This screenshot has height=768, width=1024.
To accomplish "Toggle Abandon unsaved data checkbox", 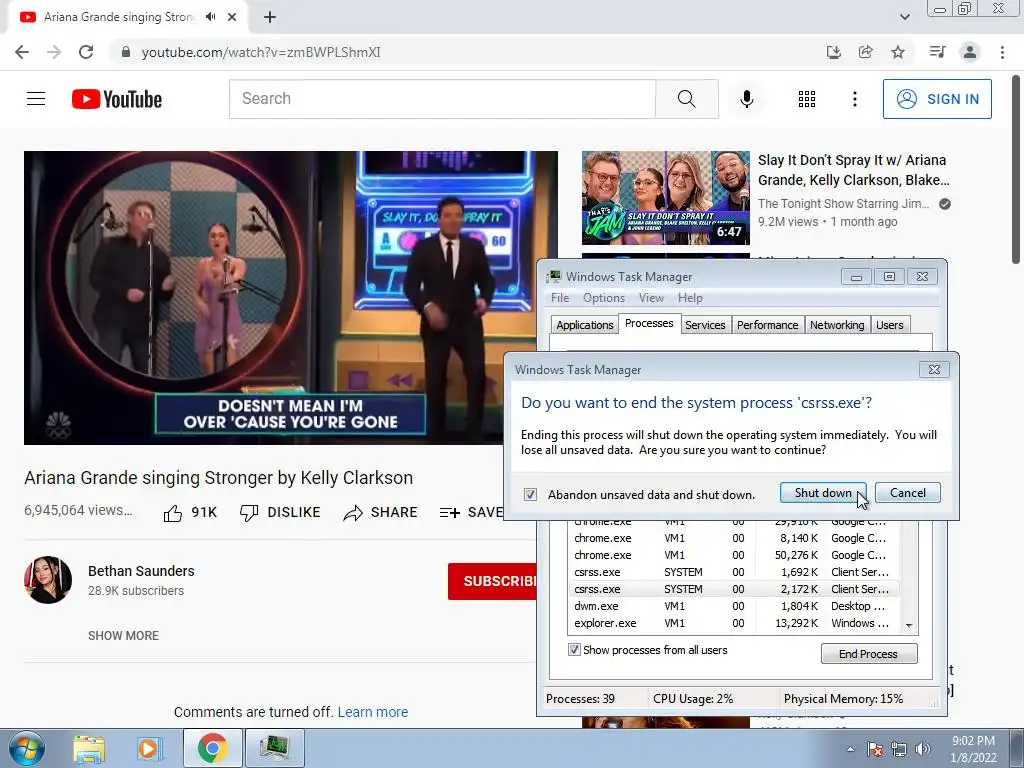I will click(530, 494).
